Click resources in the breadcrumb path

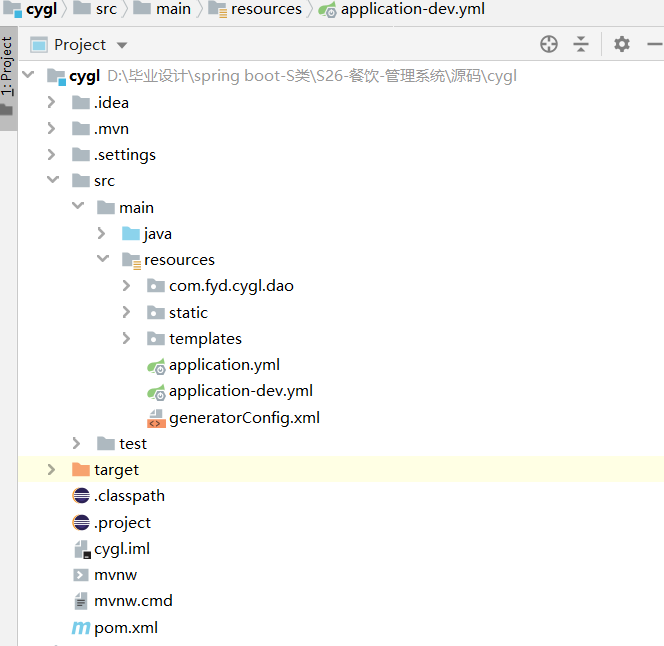coord(265,9)
